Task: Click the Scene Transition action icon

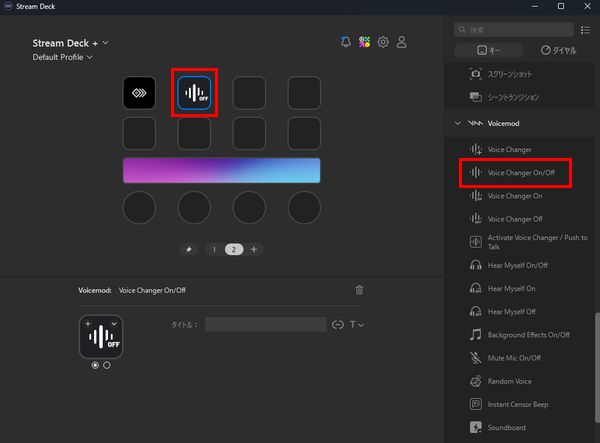Action: (x=475, y=97)
